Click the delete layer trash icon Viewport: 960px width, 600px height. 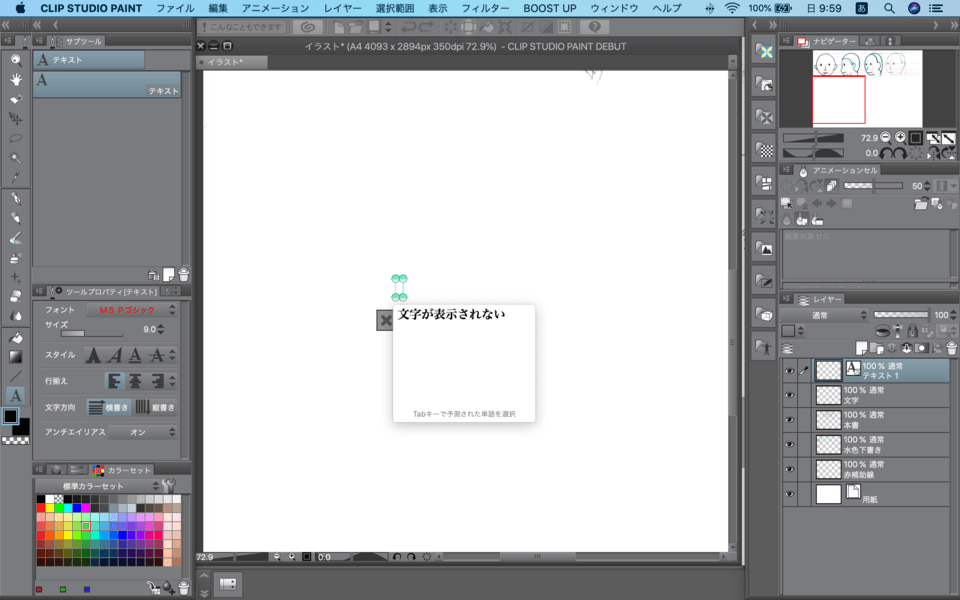coord(951,348)
